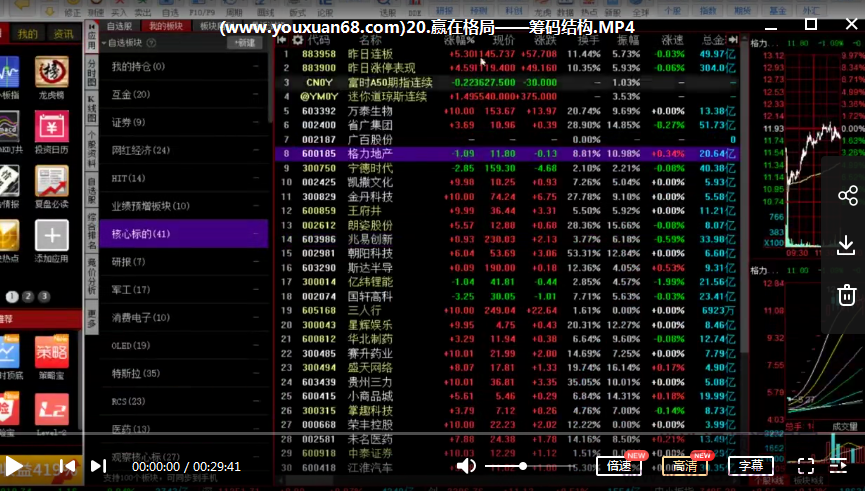
Task: Delete the video with trash icon
Action: (846, 295)
